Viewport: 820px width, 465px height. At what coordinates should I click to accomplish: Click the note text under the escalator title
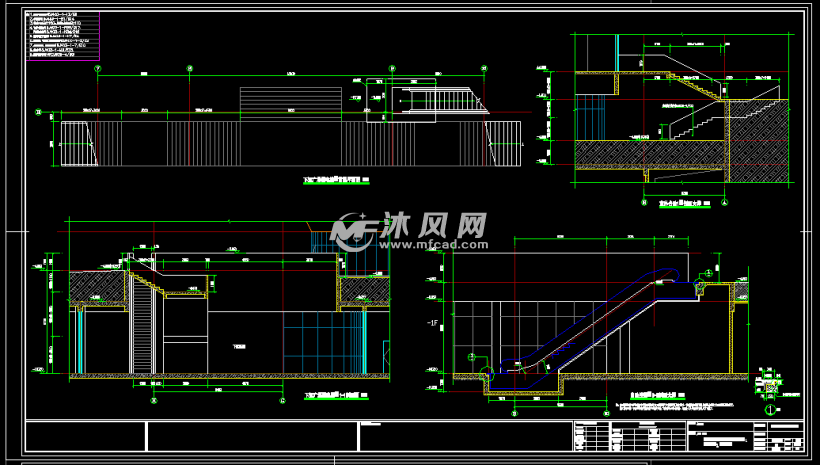click(675, 406)
